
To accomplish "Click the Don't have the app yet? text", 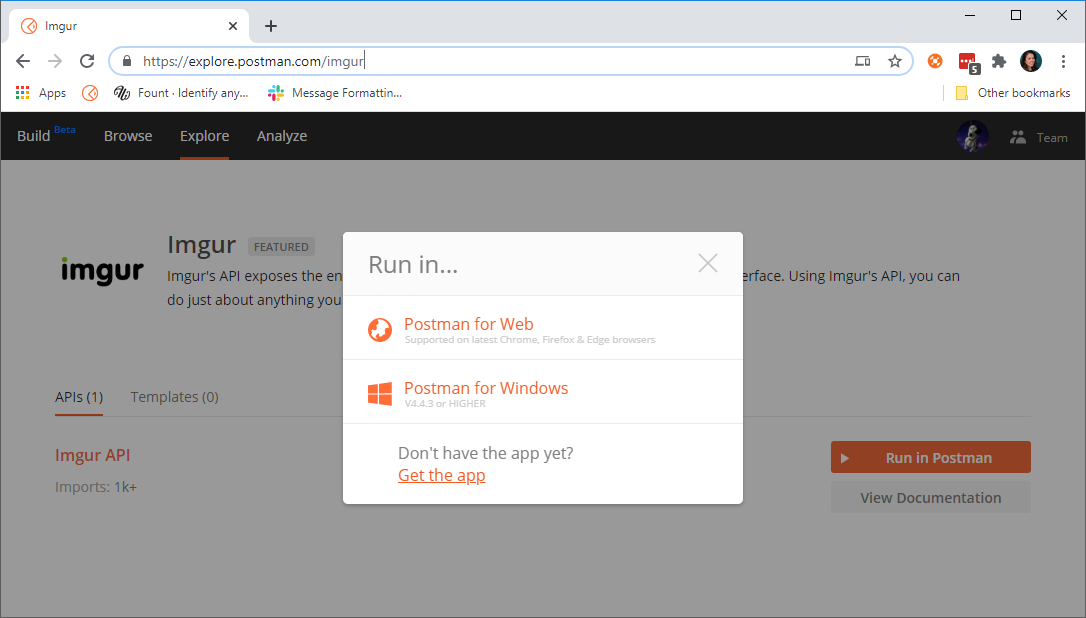I will 486,453.
